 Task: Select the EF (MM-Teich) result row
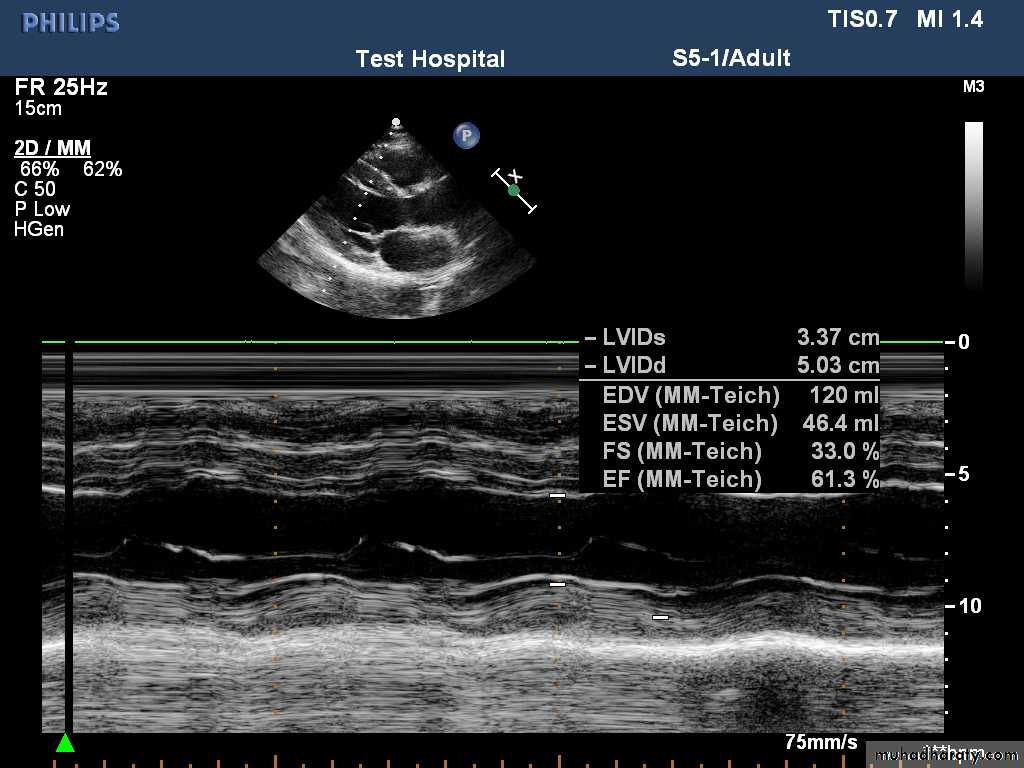coord(740,480)
